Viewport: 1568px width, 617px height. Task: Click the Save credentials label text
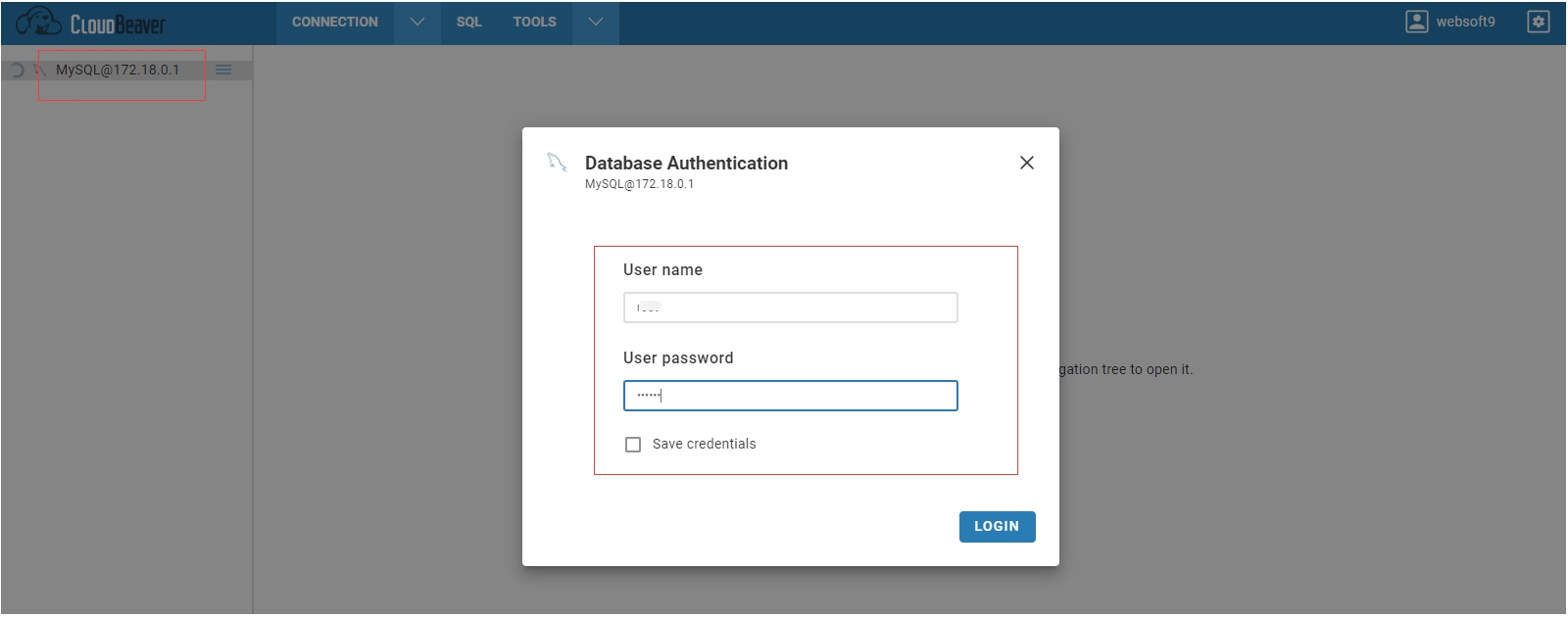(704, 445)
